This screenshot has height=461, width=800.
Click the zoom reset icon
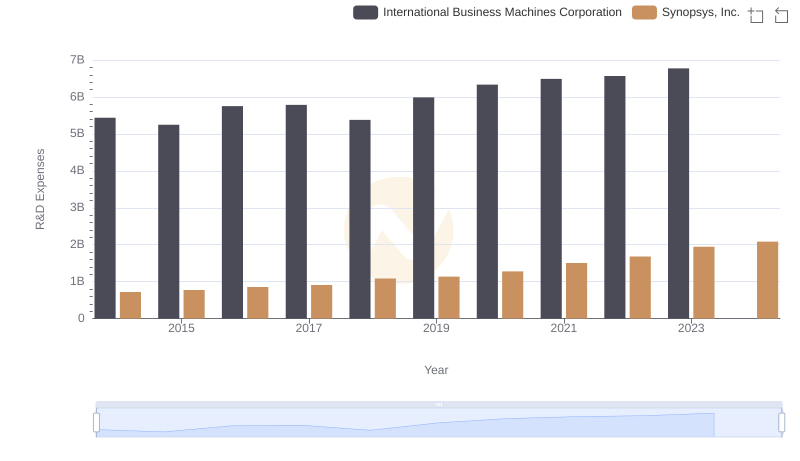coord(781,15)
